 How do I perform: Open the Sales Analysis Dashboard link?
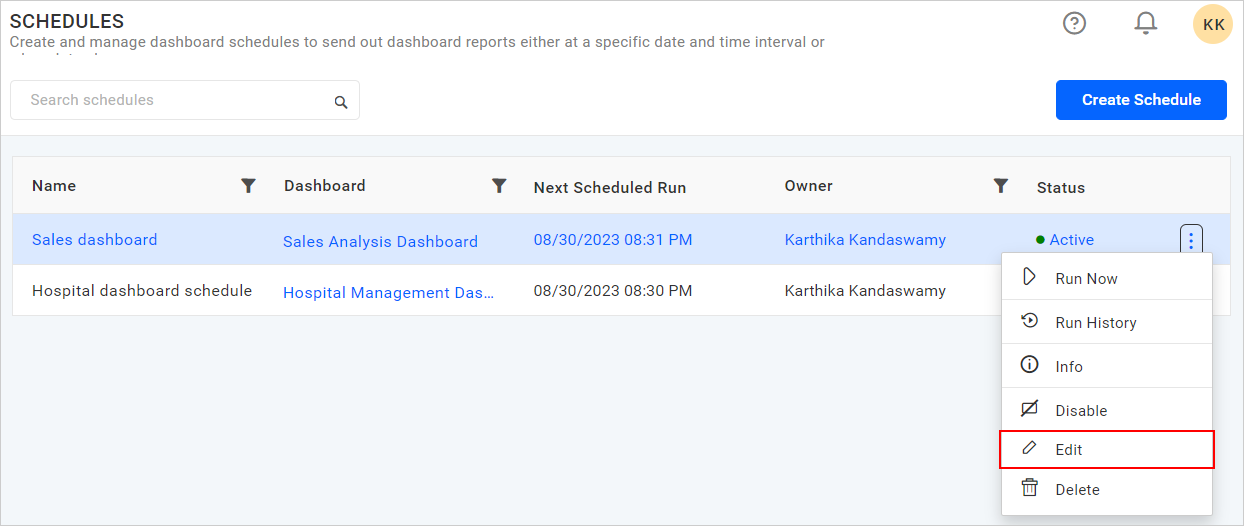380,241
